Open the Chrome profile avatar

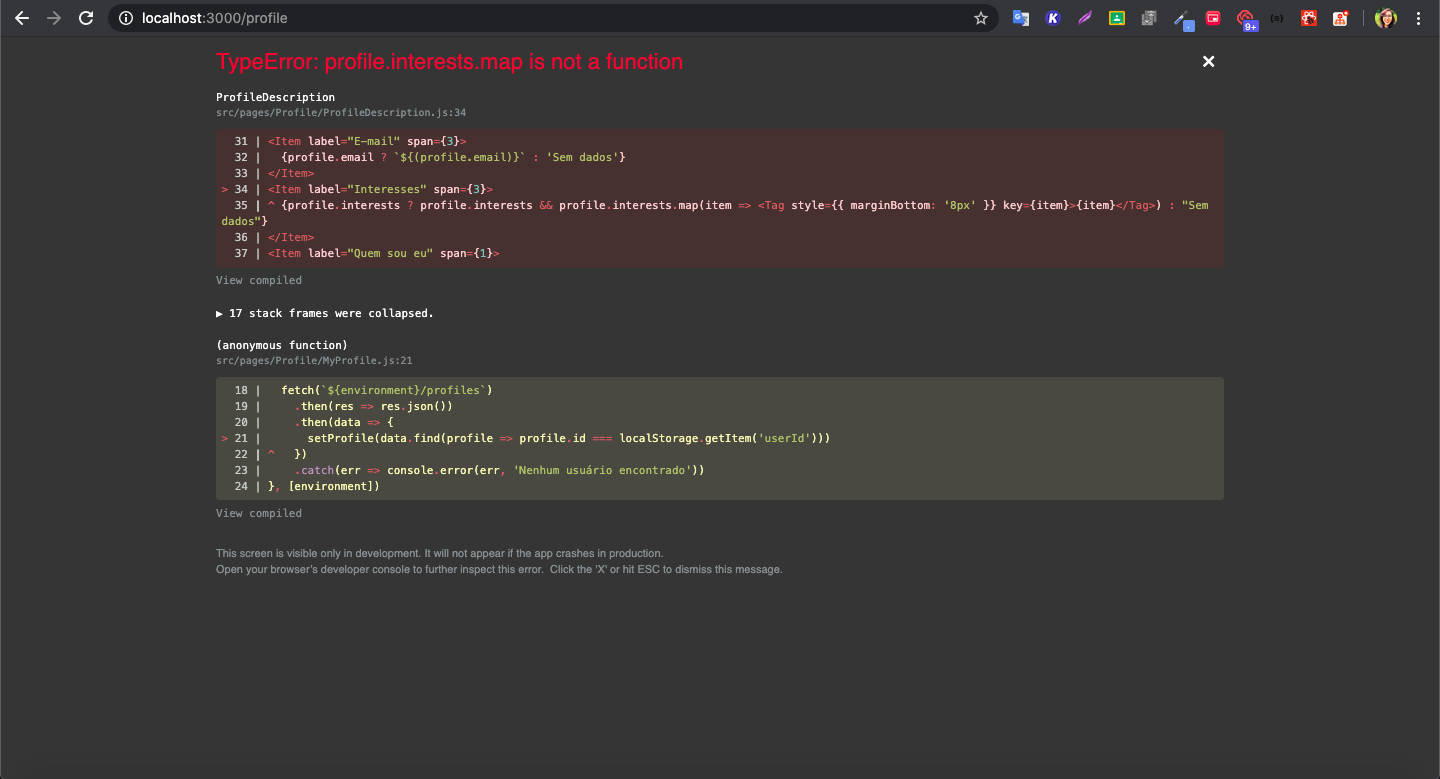coord(1385,17)
